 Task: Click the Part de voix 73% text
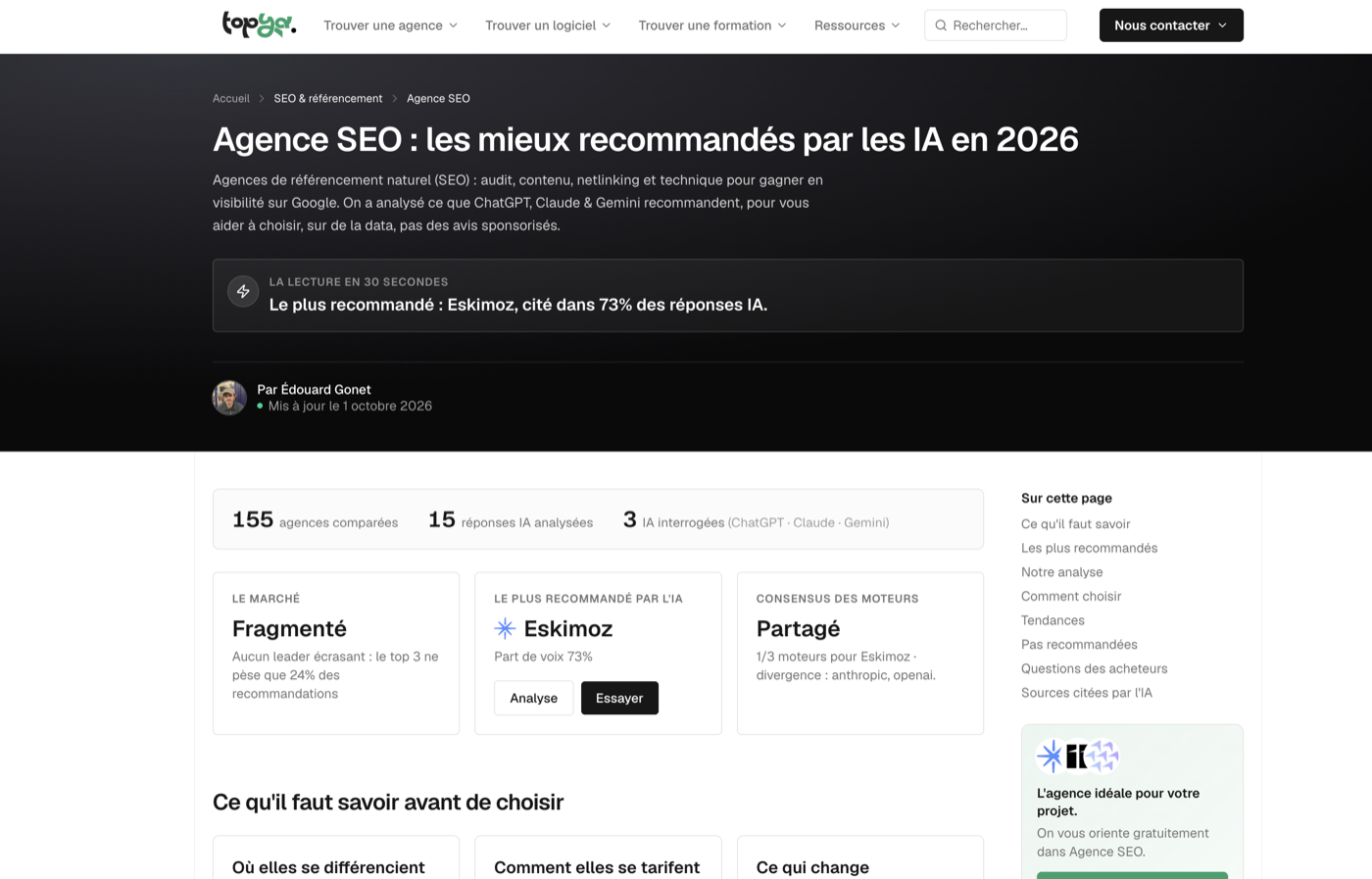coord(543,657)
